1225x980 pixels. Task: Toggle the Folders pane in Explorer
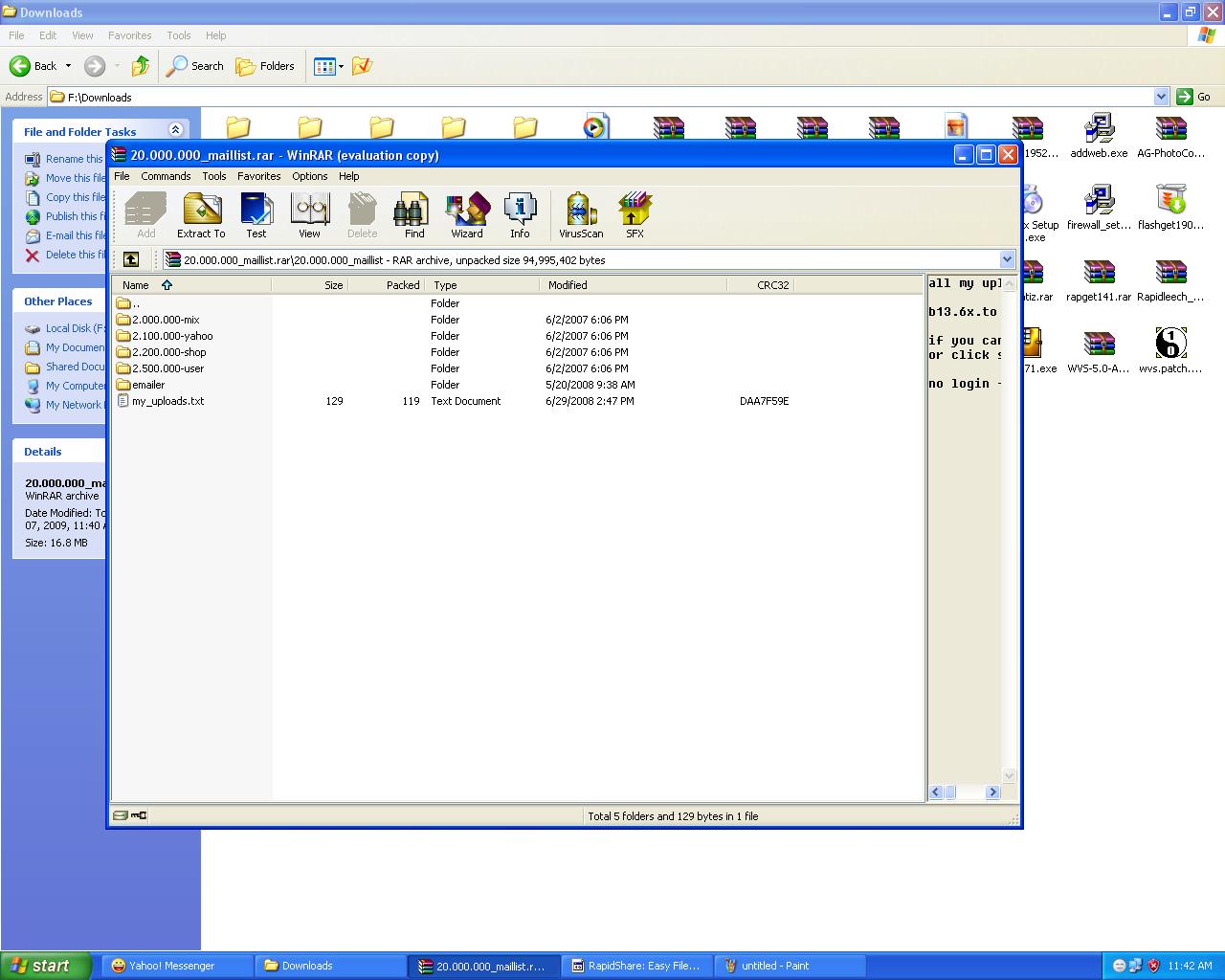pyautogui.click(x=265, y=66)
